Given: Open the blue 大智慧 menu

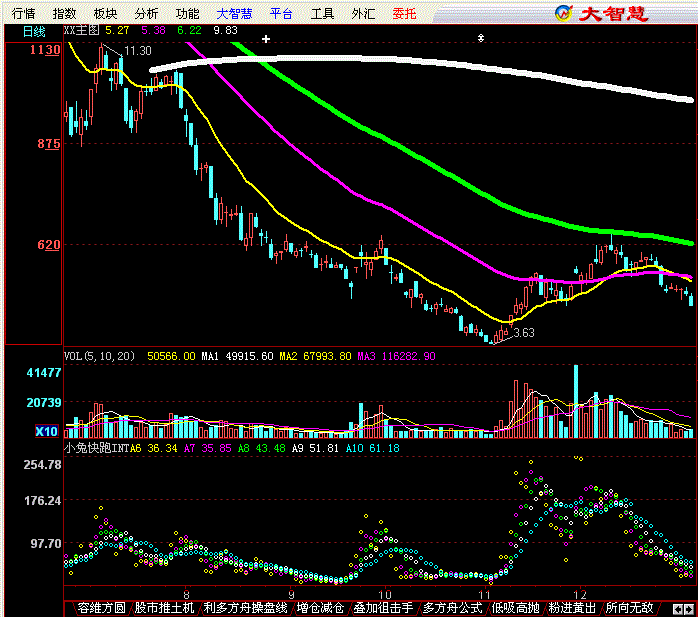Looking at the screenshot, I should tap(234, 13).
